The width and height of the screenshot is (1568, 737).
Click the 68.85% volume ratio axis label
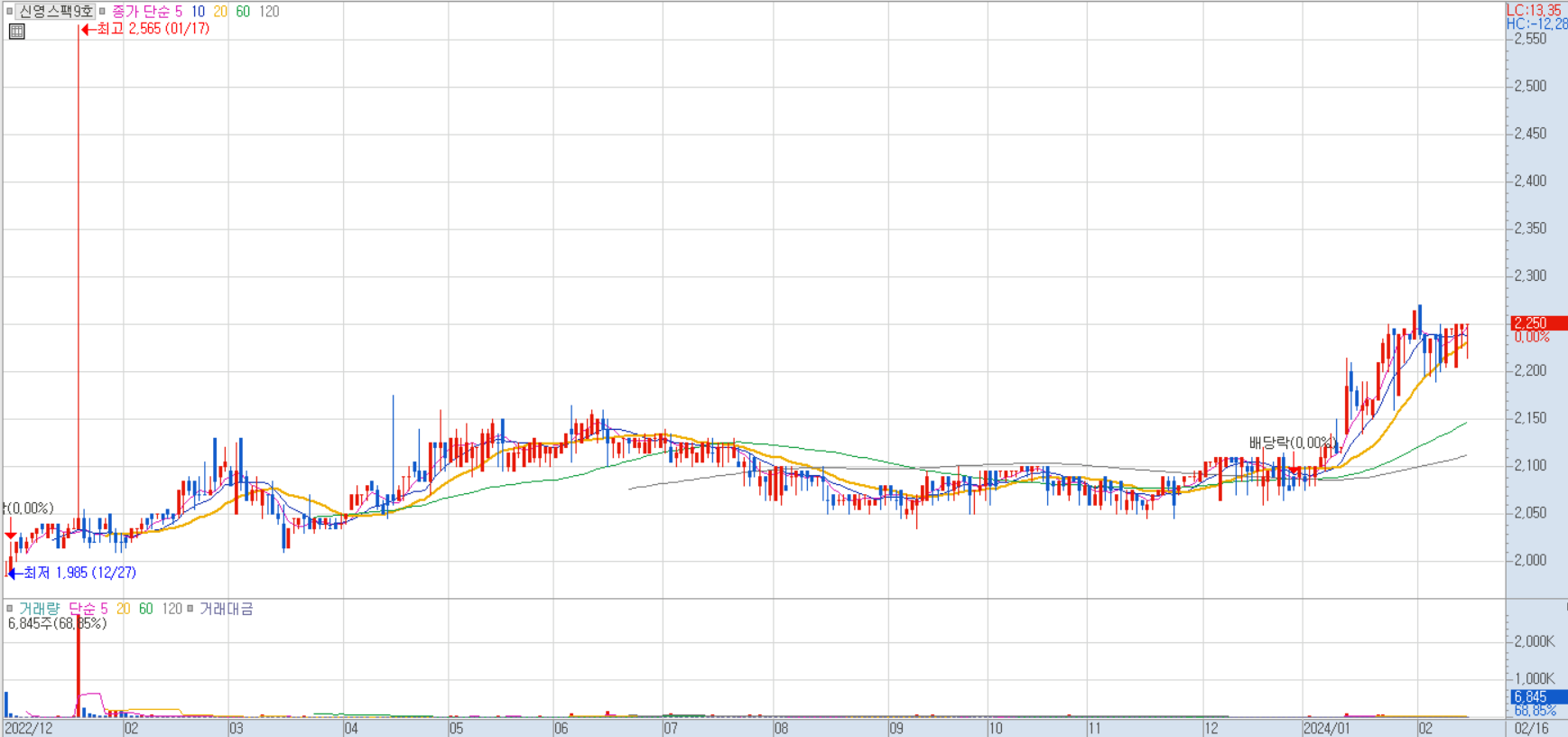[x=1536, y=711]
